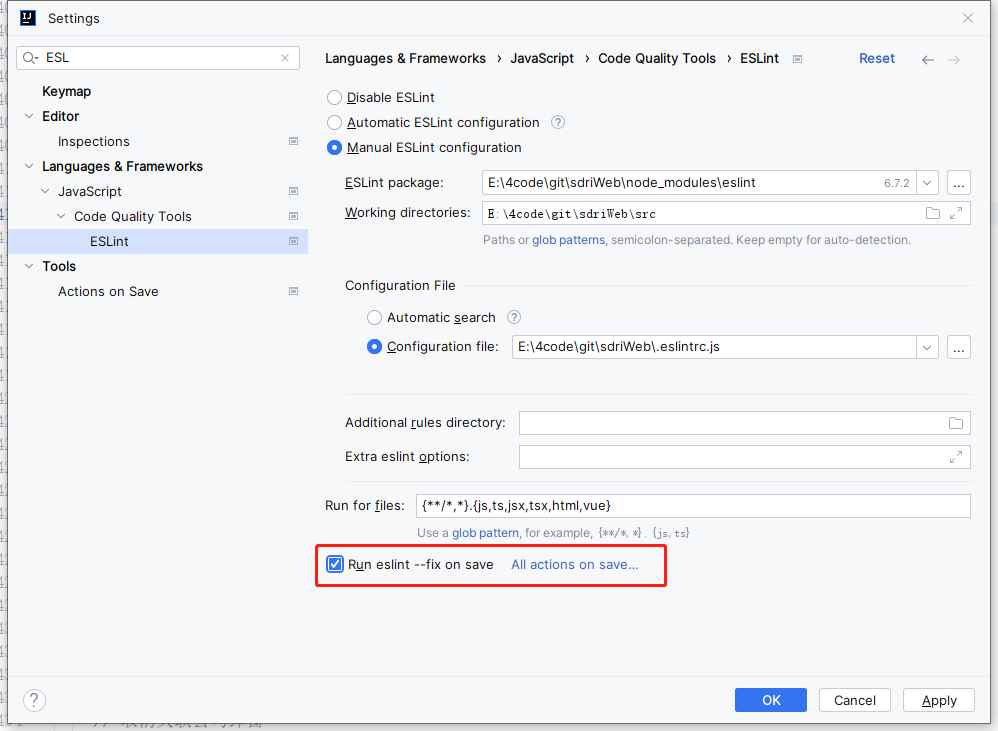Expand the Working directories field
The height and width of the screenshot is (731, 998).
pyautogui.click(x=956, y=213)
